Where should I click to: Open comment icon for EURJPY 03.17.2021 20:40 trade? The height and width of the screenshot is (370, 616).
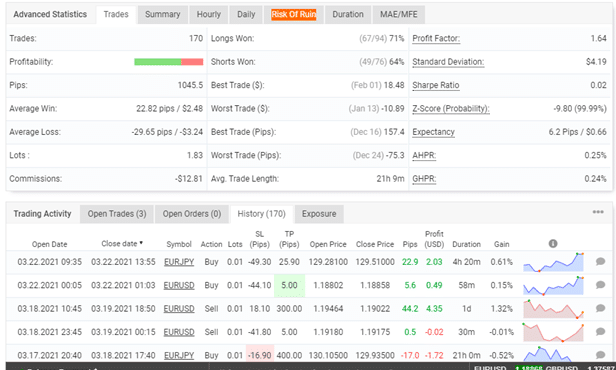[x=600, y=355]
